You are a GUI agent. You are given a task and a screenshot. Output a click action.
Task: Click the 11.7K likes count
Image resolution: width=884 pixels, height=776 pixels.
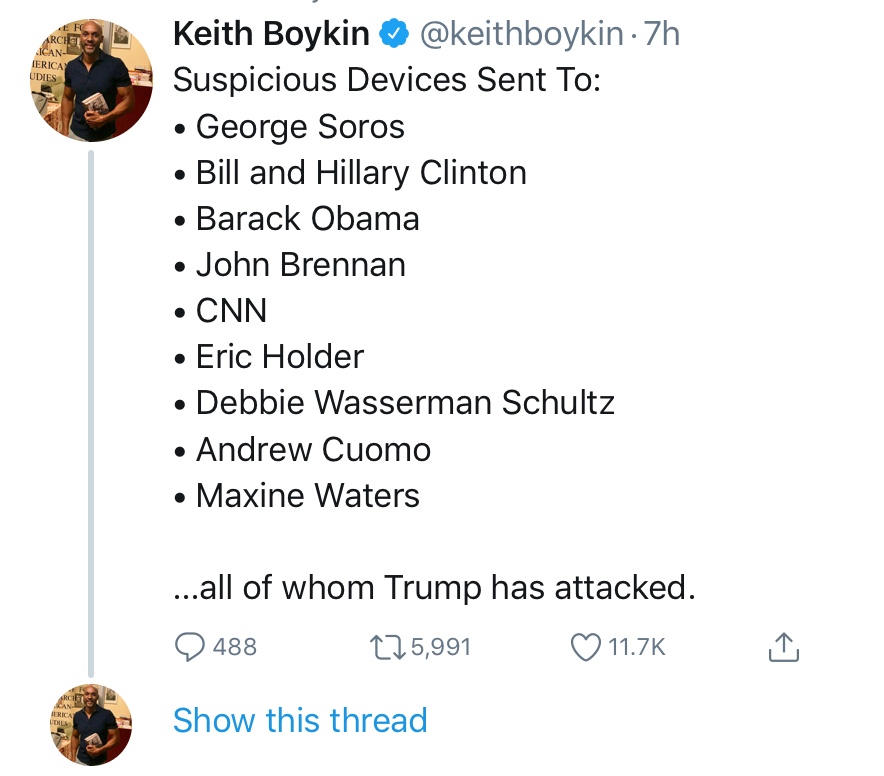click(x=637, y=647)
